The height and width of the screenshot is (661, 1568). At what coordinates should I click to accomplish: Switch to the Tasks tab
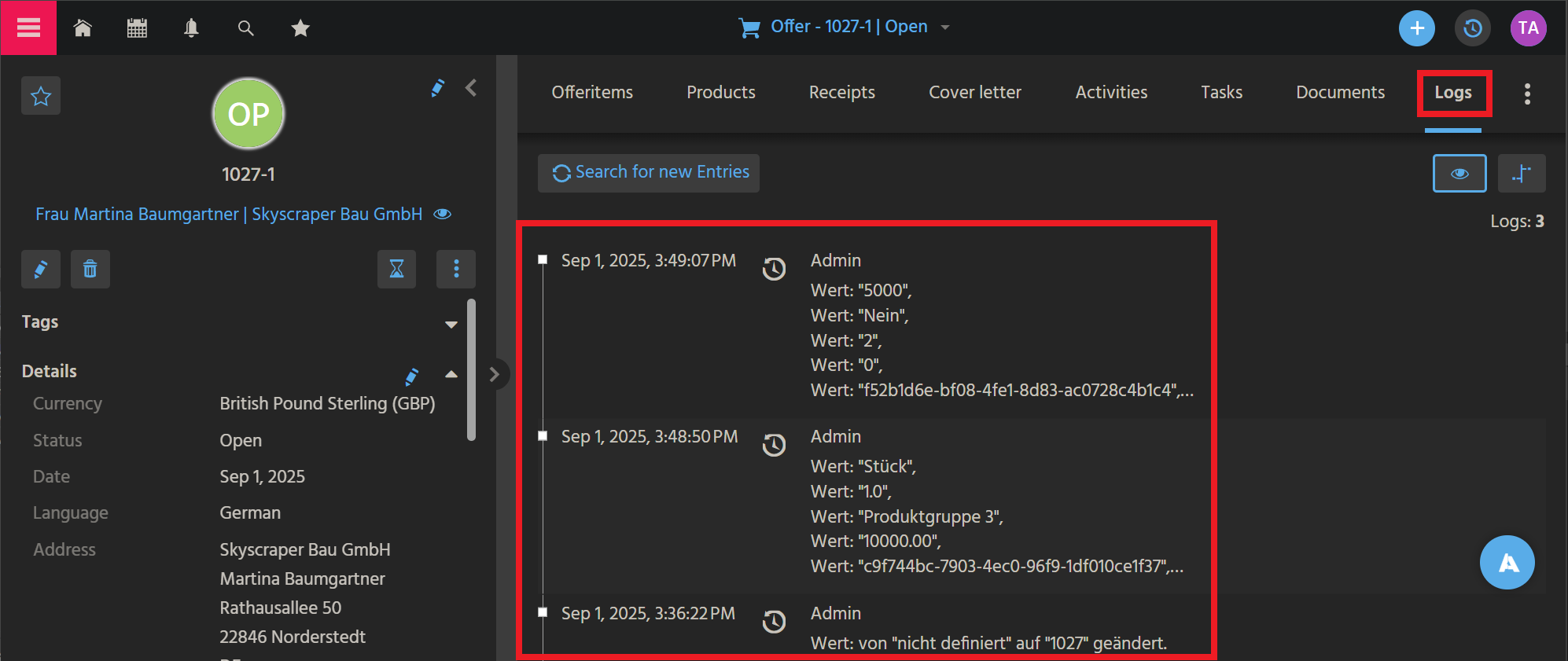[1221, 92]
